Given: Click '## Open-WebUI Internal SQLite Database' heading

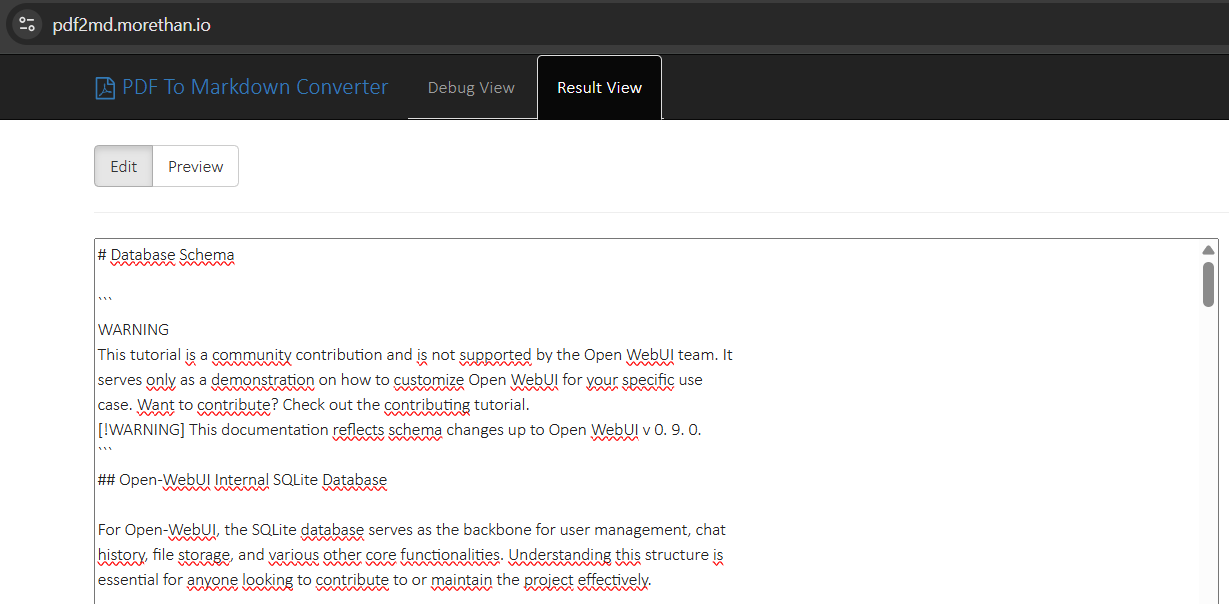Looking at the screenshot, I should click(242, 480).
